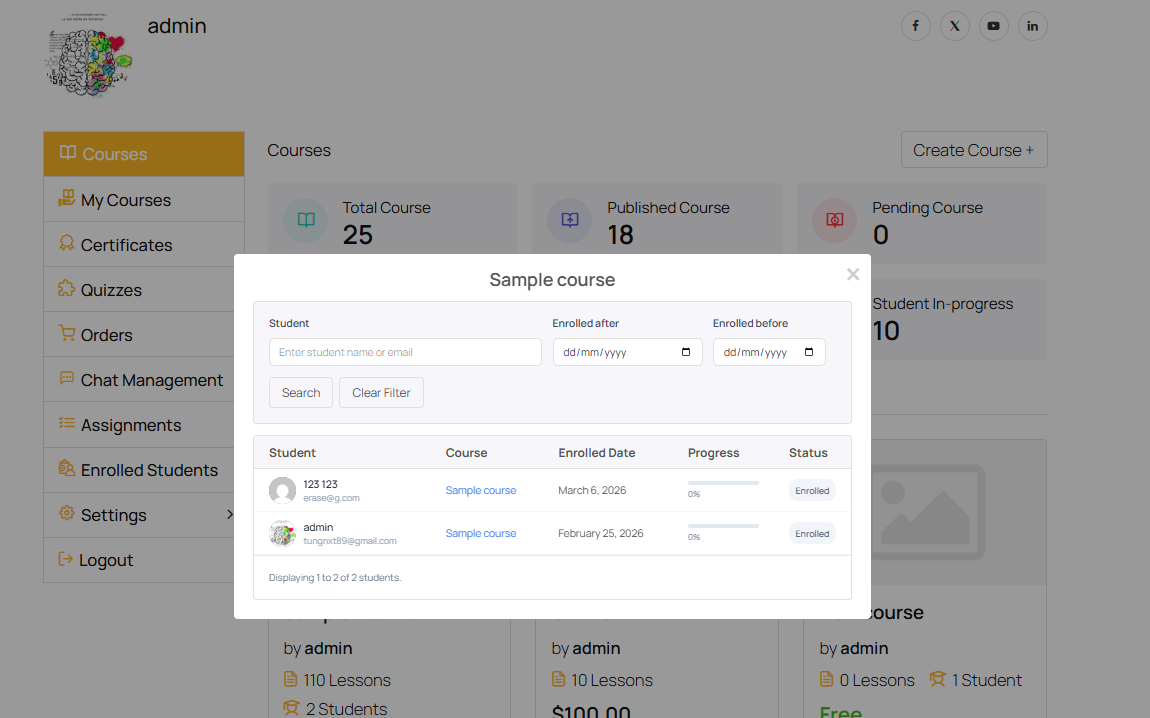
Task: Click the Facebook social icon
Action: [915, 26]
